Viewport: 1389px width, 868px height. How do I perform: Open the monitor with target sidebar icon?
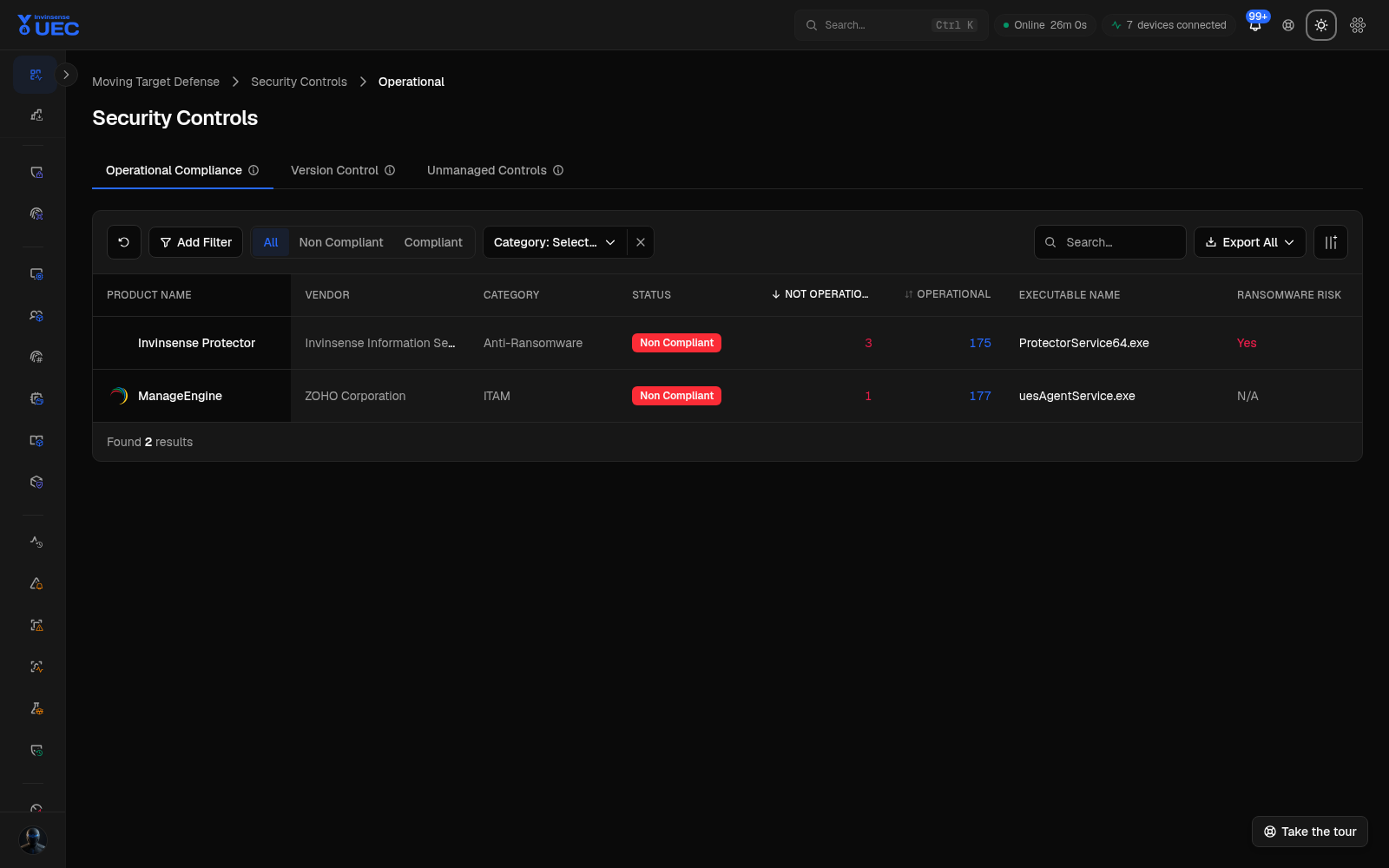click(36, 273)
